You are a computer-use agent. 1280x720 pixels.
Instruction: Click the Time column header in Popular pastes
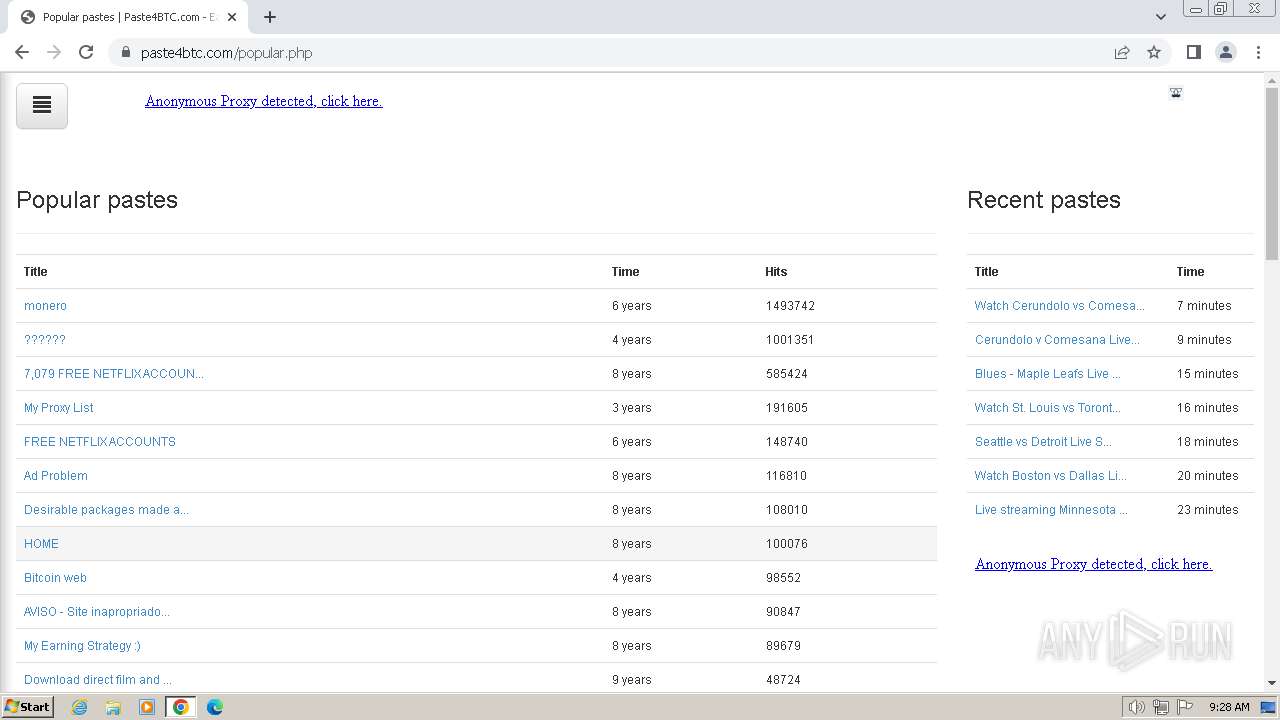625,272
